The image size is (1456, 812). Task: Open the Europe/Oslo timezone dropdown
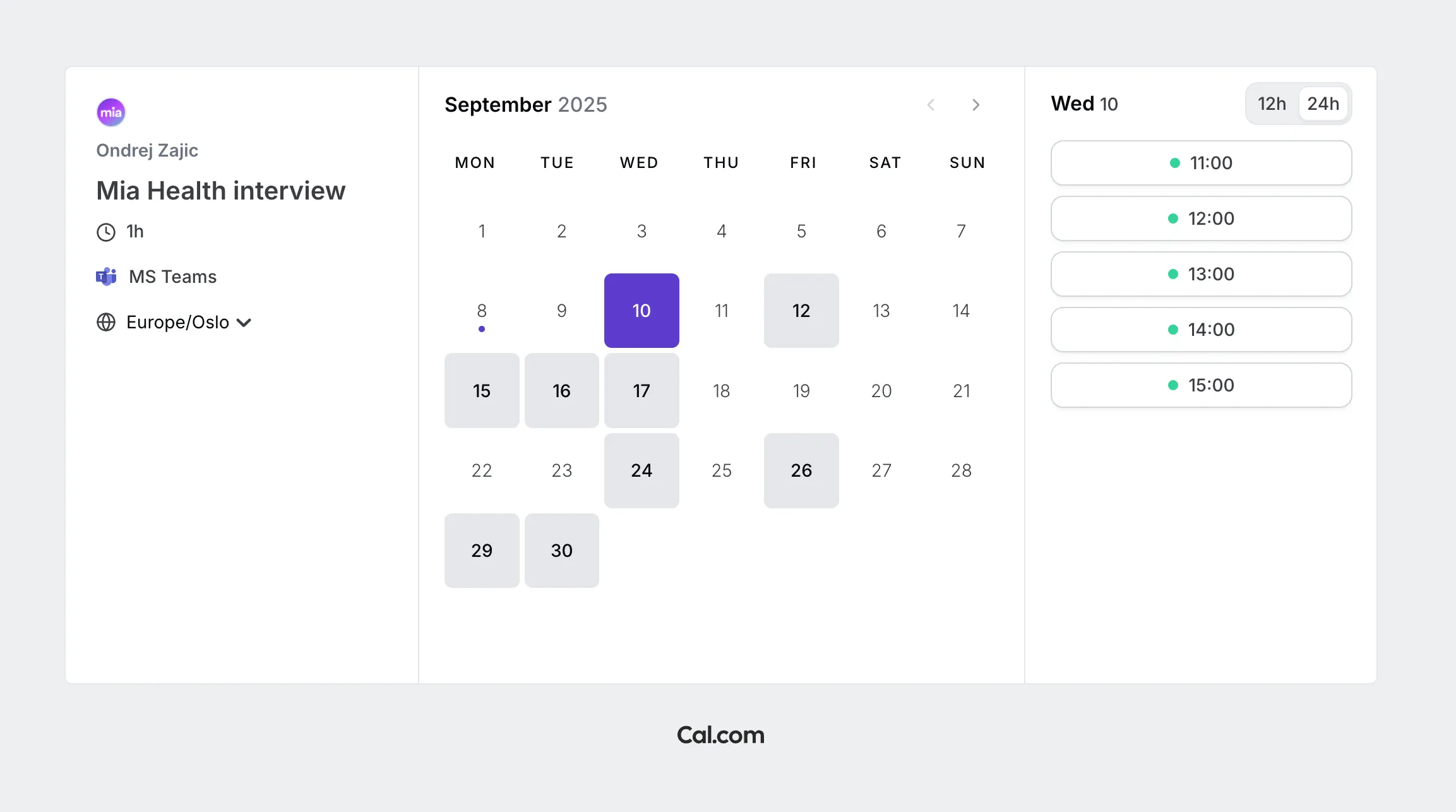(x=177, y=322)
